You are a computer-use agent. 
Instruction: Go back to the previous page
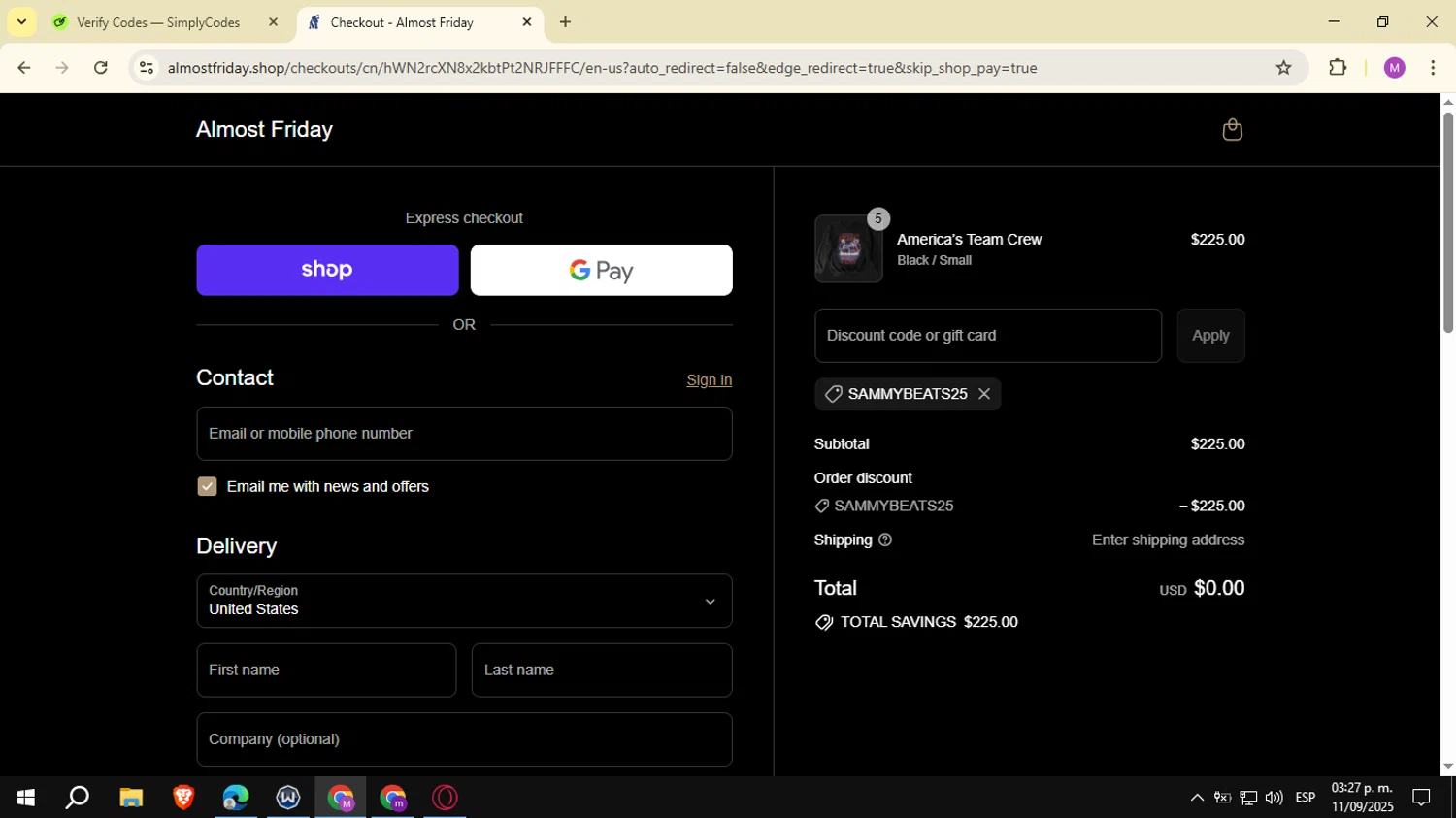tap(24, 68)
